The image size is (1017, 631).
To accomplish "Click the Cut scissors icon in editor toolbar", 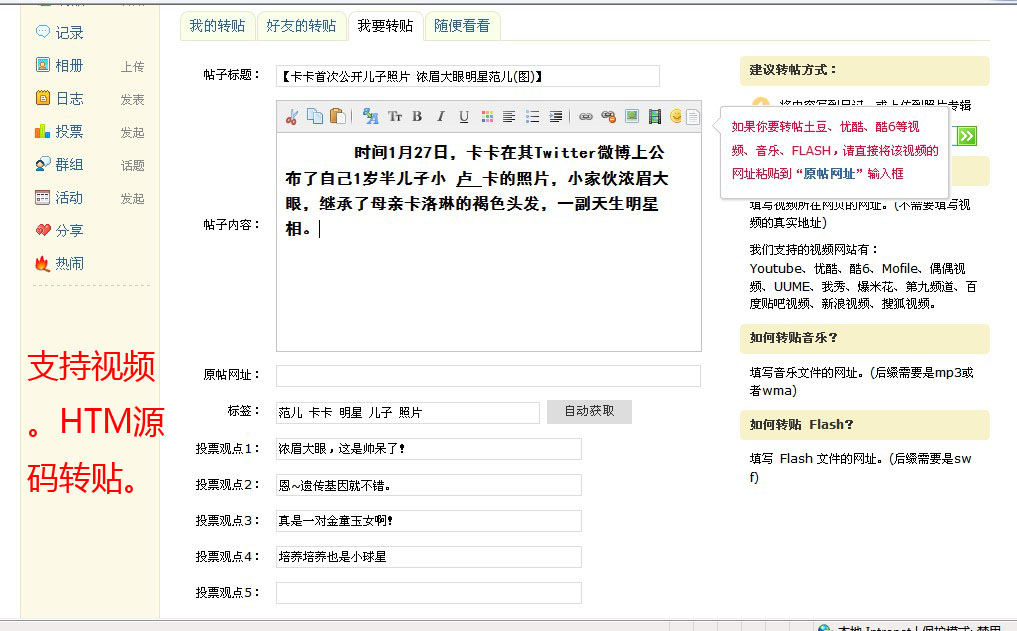I will (x=292, y=117).
